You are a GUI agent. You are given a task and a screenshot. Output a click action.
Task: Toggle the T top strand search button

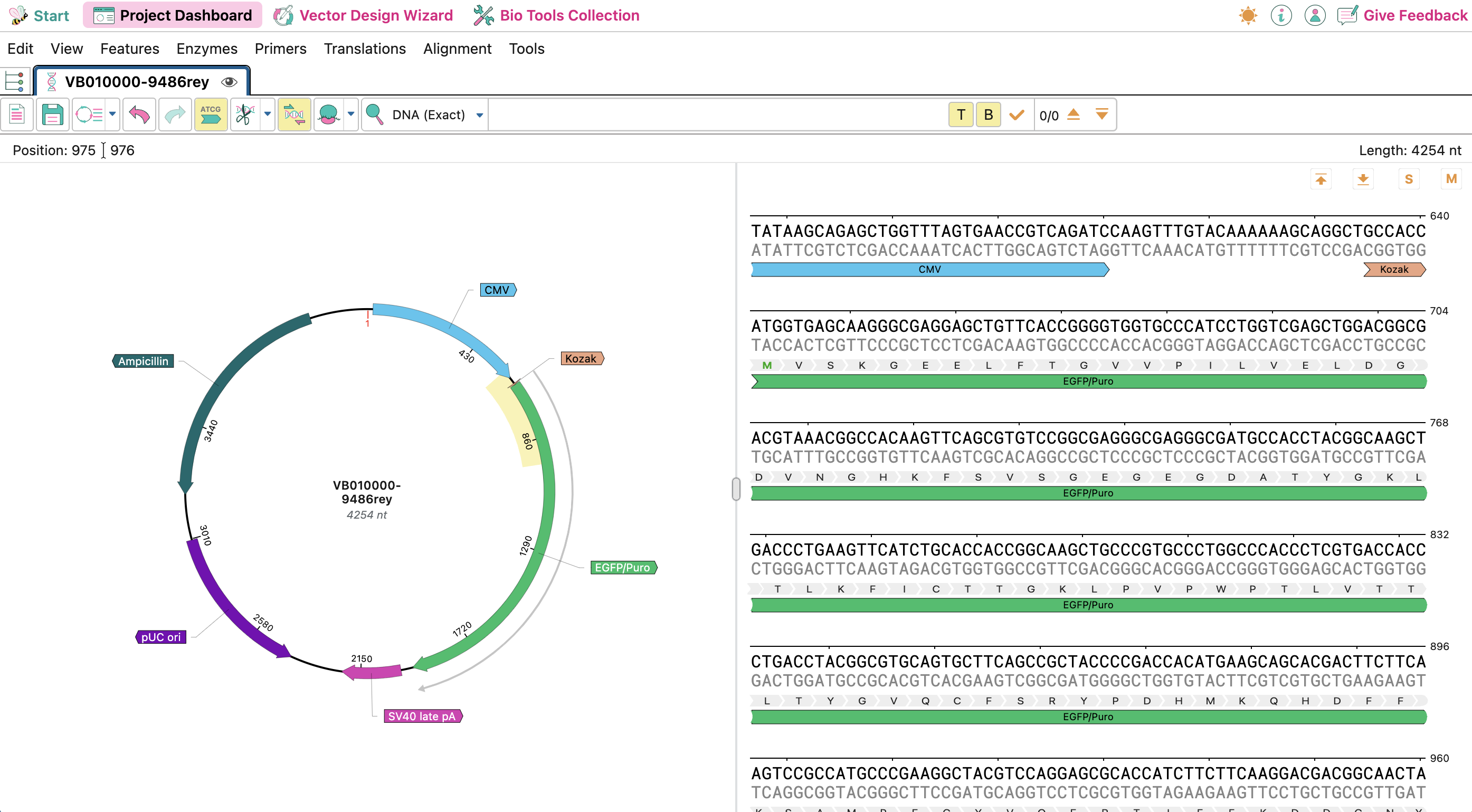coord(961,115)
